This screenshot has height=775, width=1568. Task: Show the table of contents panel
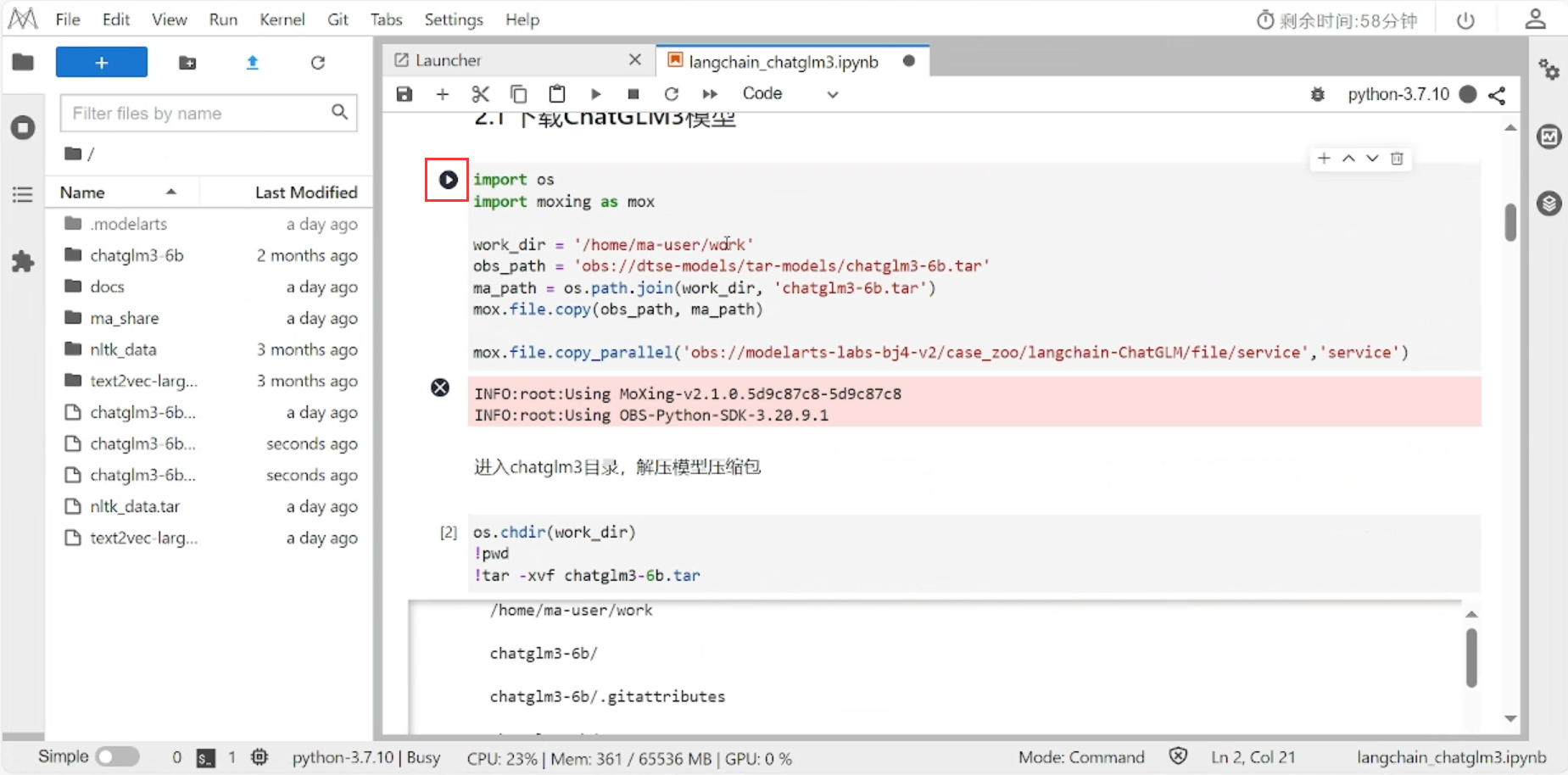tap(23, 194)
